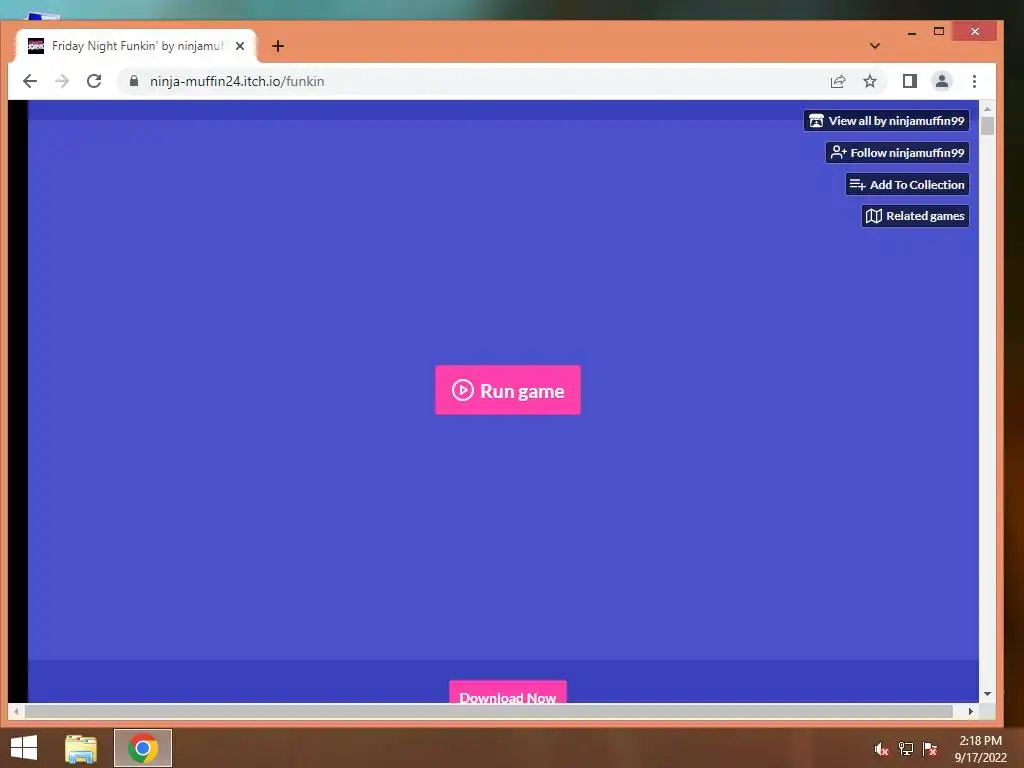1024x768 pixels.
Task: Select the Friday Night Funkin' tab
Action: point(136,46)
